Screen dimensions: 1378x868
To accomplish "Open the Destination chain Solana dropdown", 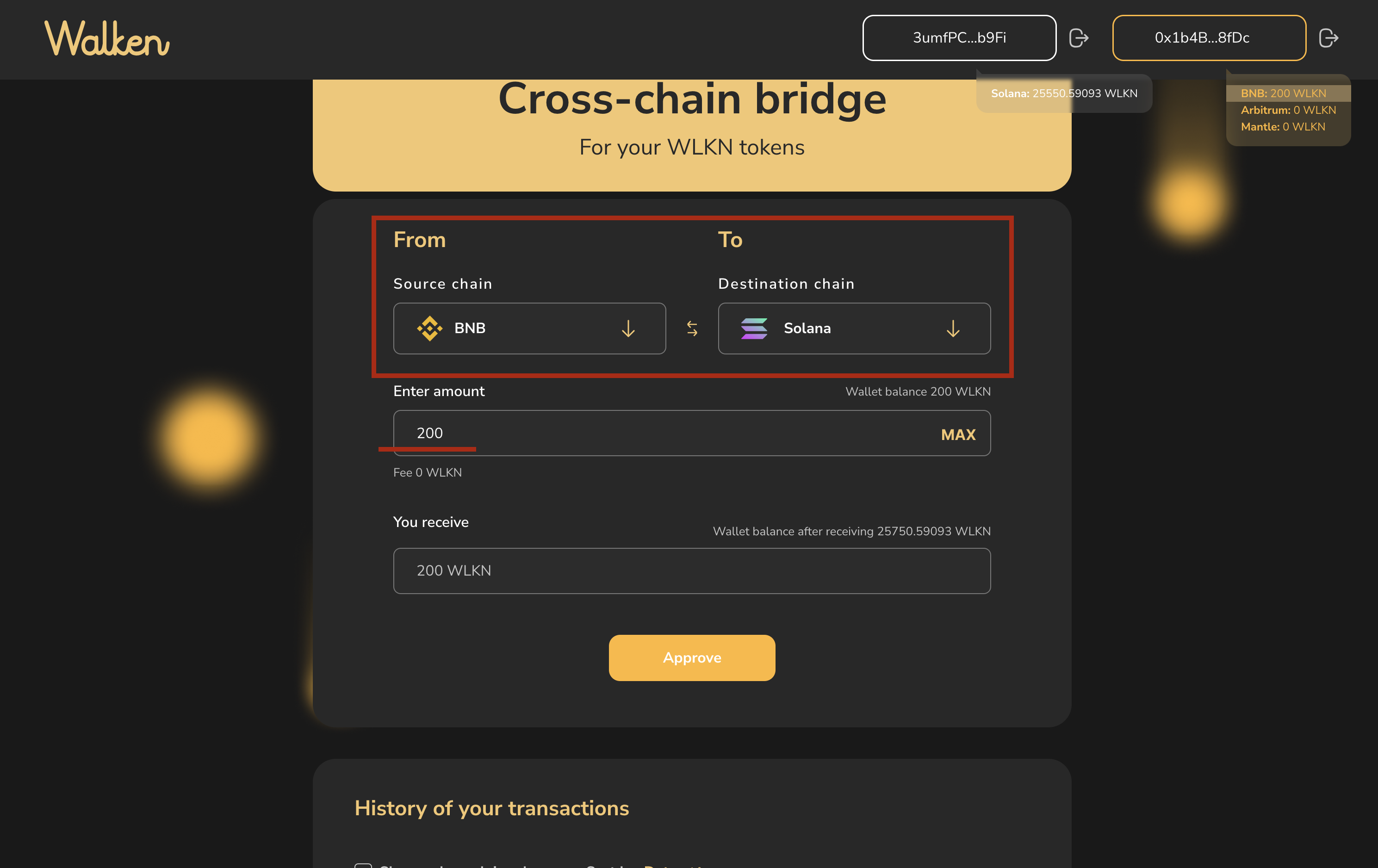I will click(x=853, y=329).
